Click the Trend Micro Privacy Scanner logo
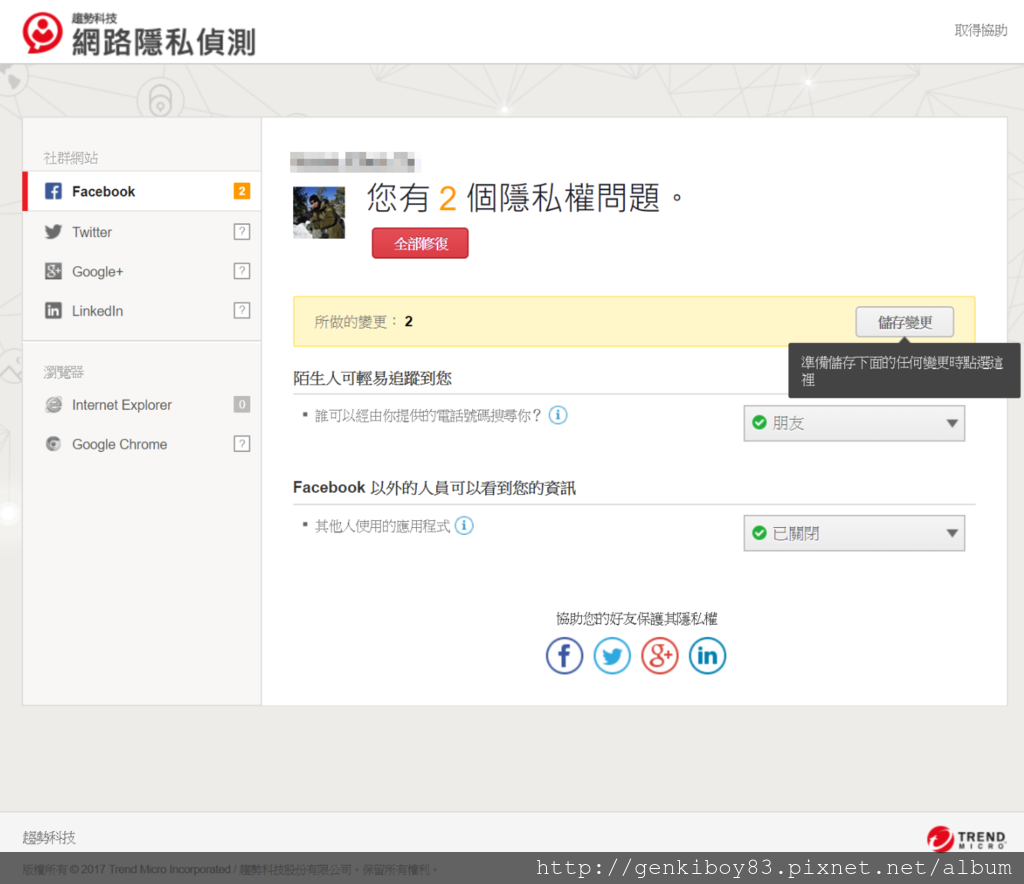 139,33
